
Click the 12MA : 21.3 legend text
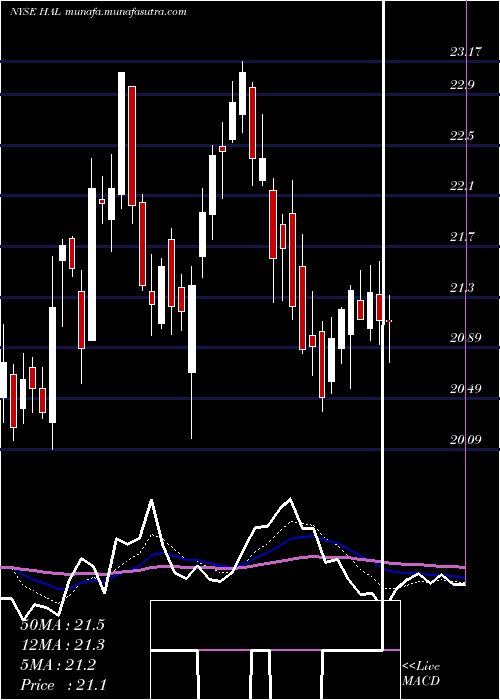pyautogui.click(x=62, y=645)
